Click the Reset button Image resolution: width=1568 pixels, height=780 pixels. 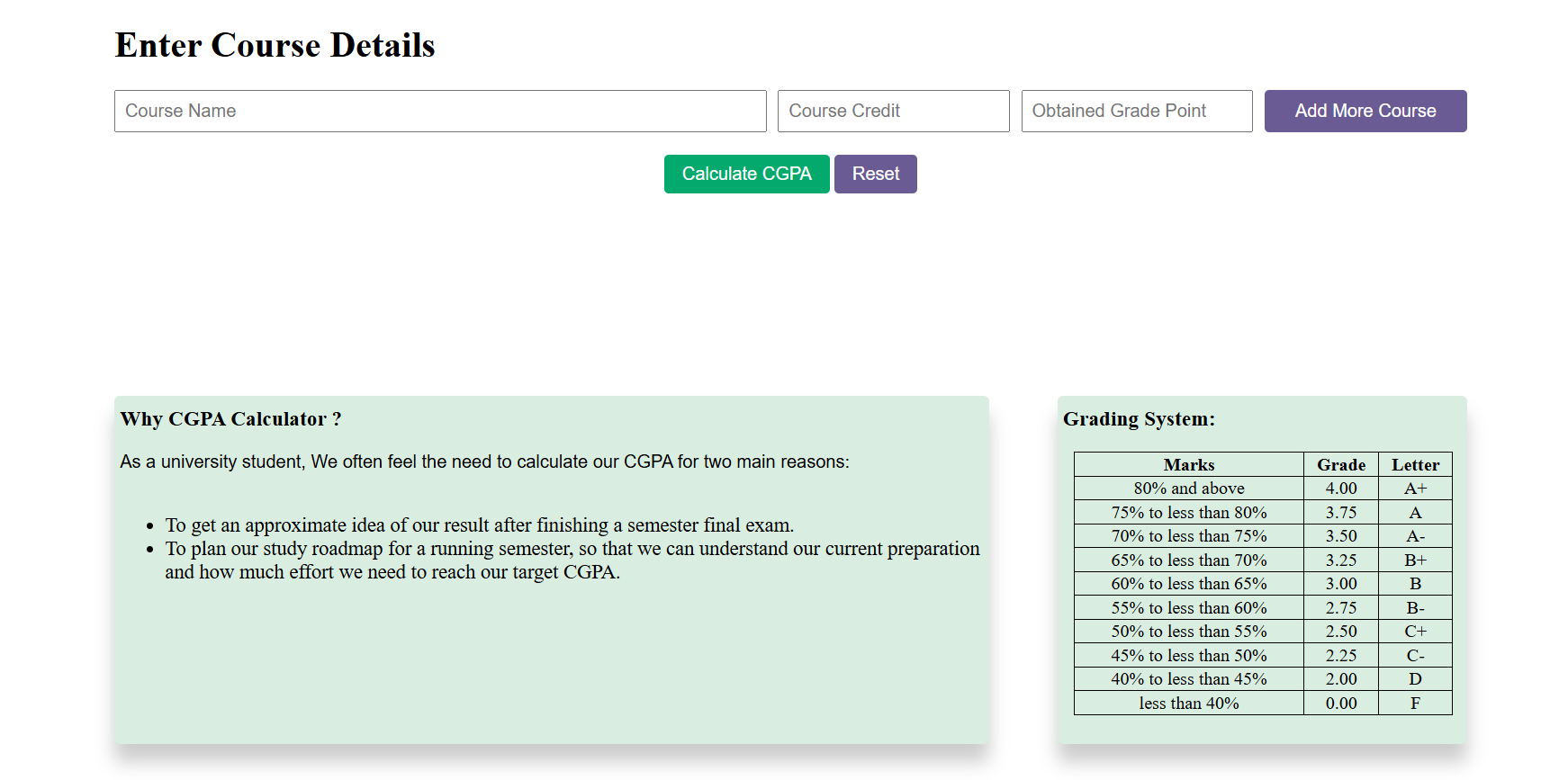point(876,174)
